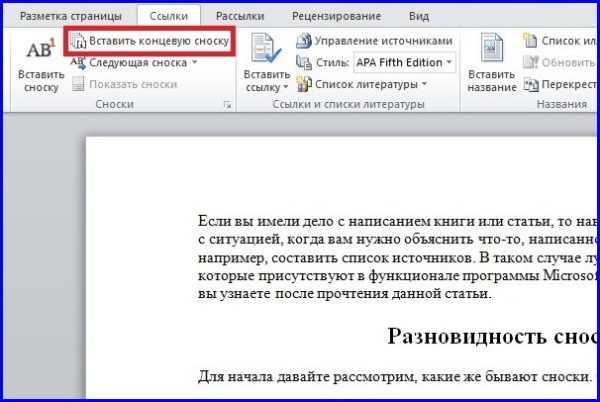
Task: Click the Вставить название caption icon
Action: click(492, 47)
